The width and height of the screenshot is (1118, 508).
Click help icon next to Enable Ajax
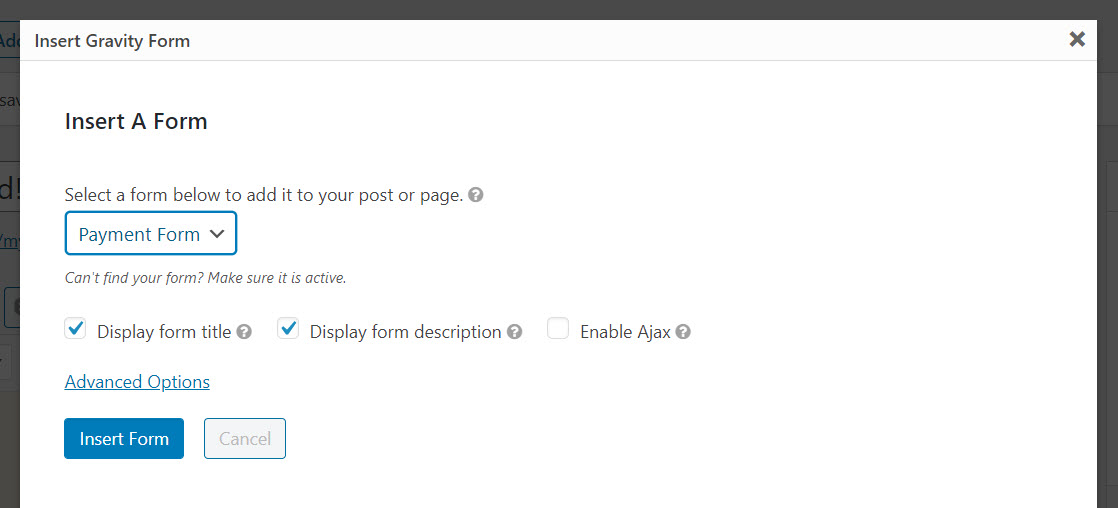(683, 332)
